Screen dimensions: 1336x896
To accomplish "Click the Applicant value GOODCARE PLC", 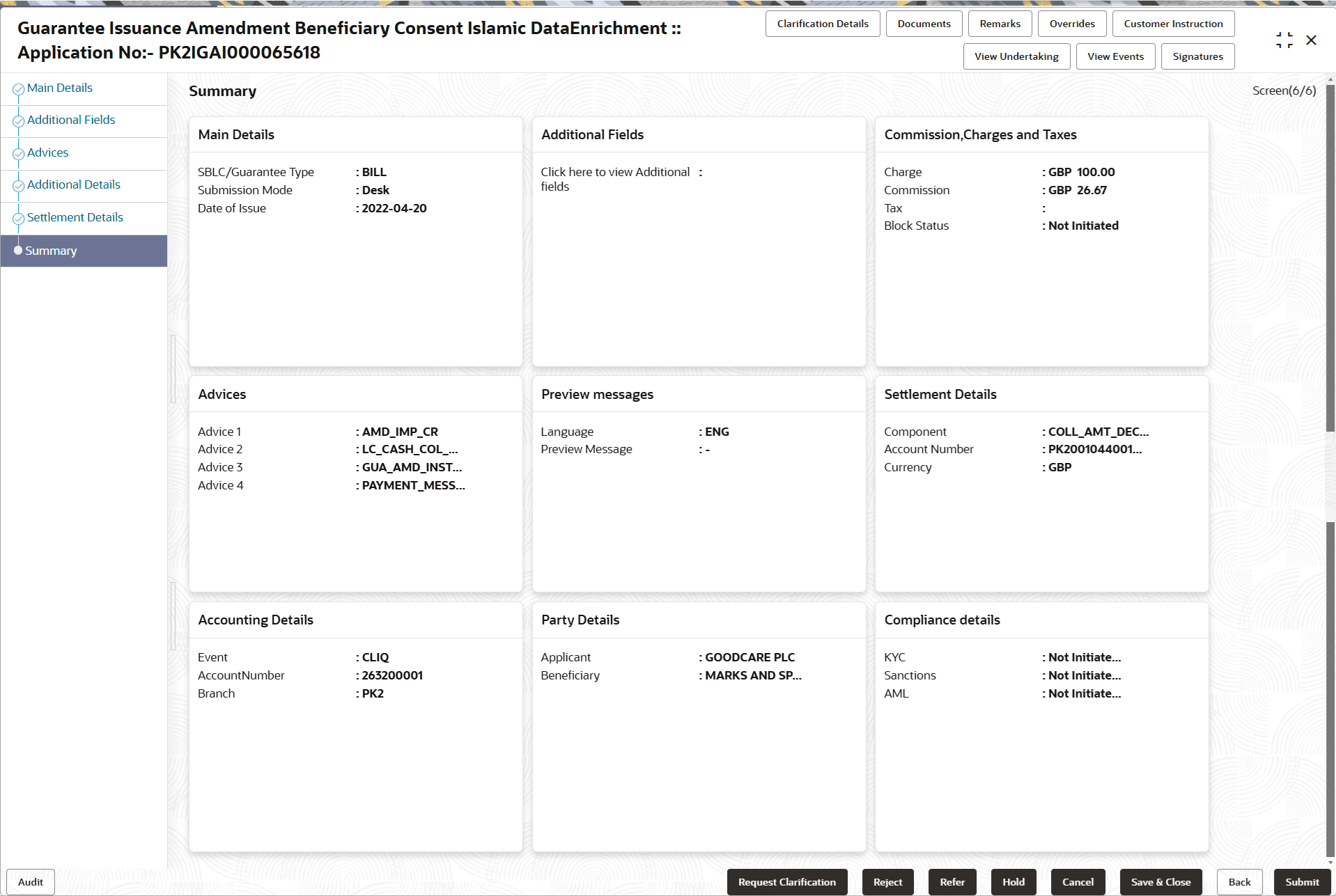I will click(749, 657).
